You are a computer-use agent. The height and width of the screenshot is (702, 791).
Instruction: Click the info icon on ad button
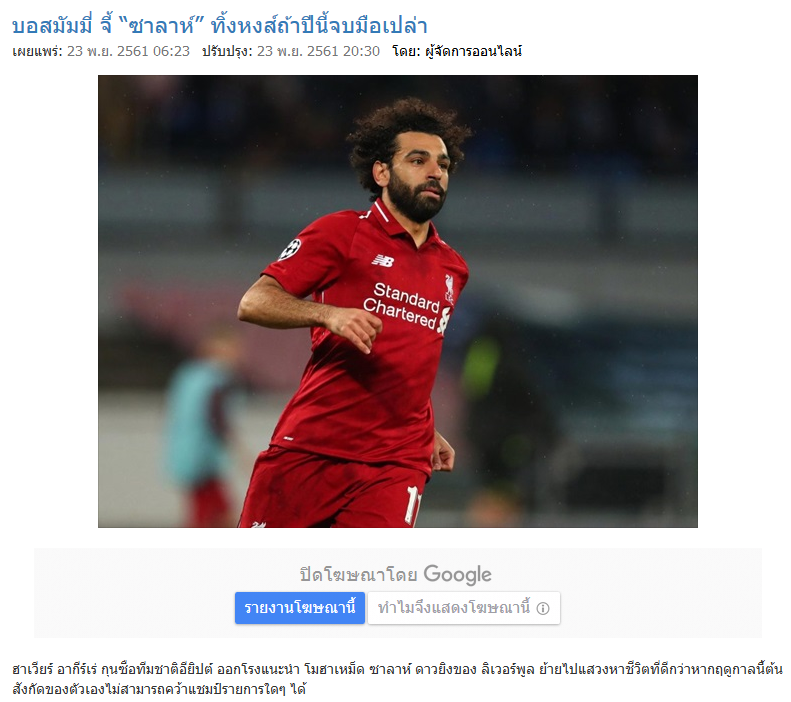pos(543,608)
